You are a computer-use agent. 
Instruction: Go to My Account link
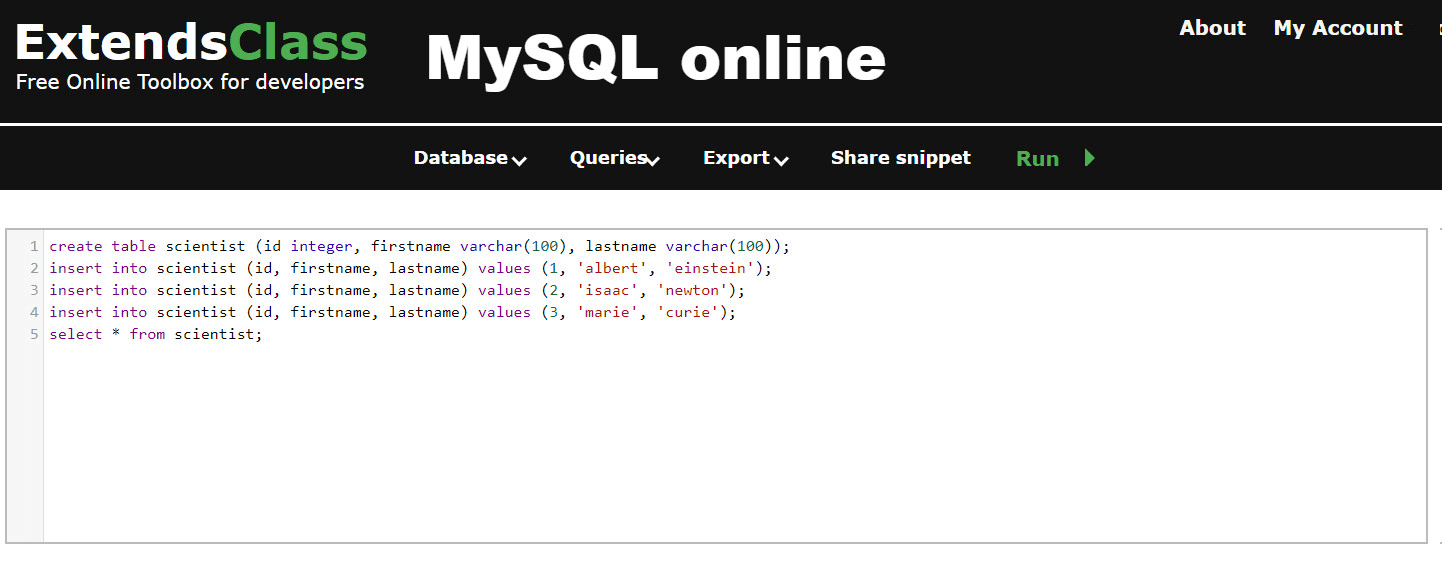point(1338,28)
